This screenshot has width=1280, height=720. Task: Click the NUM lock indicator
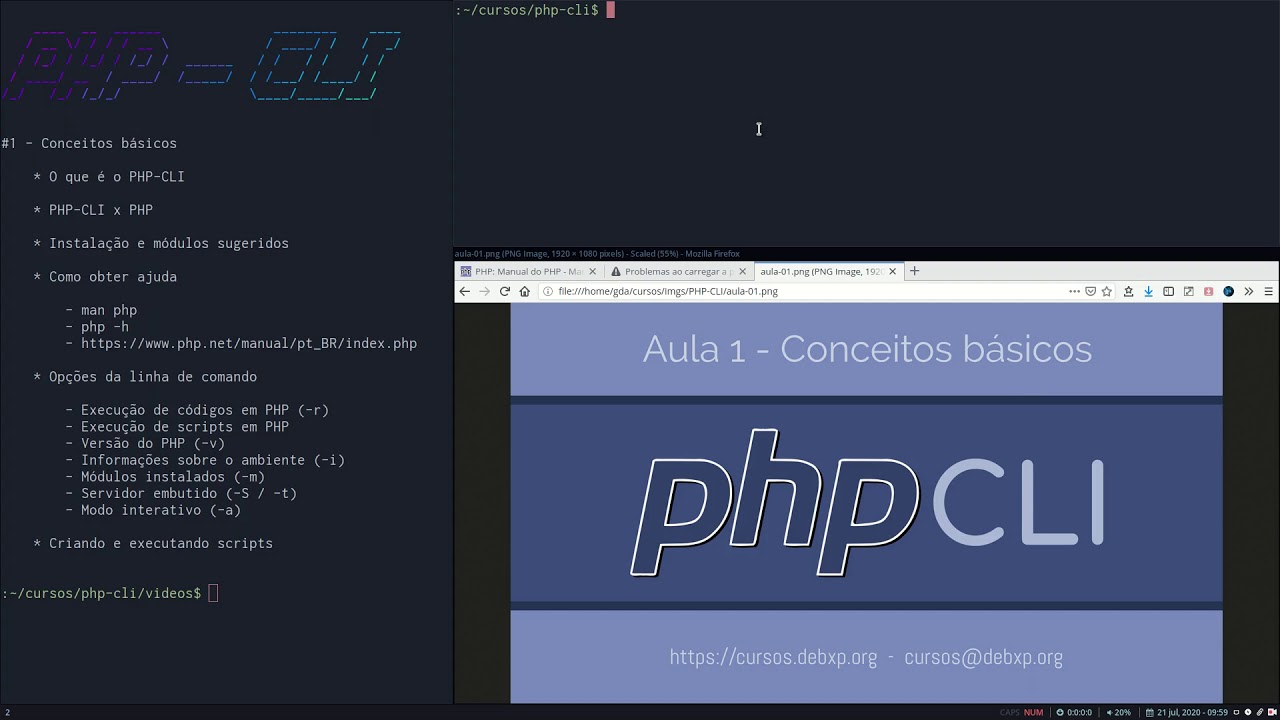point(1033,712)
